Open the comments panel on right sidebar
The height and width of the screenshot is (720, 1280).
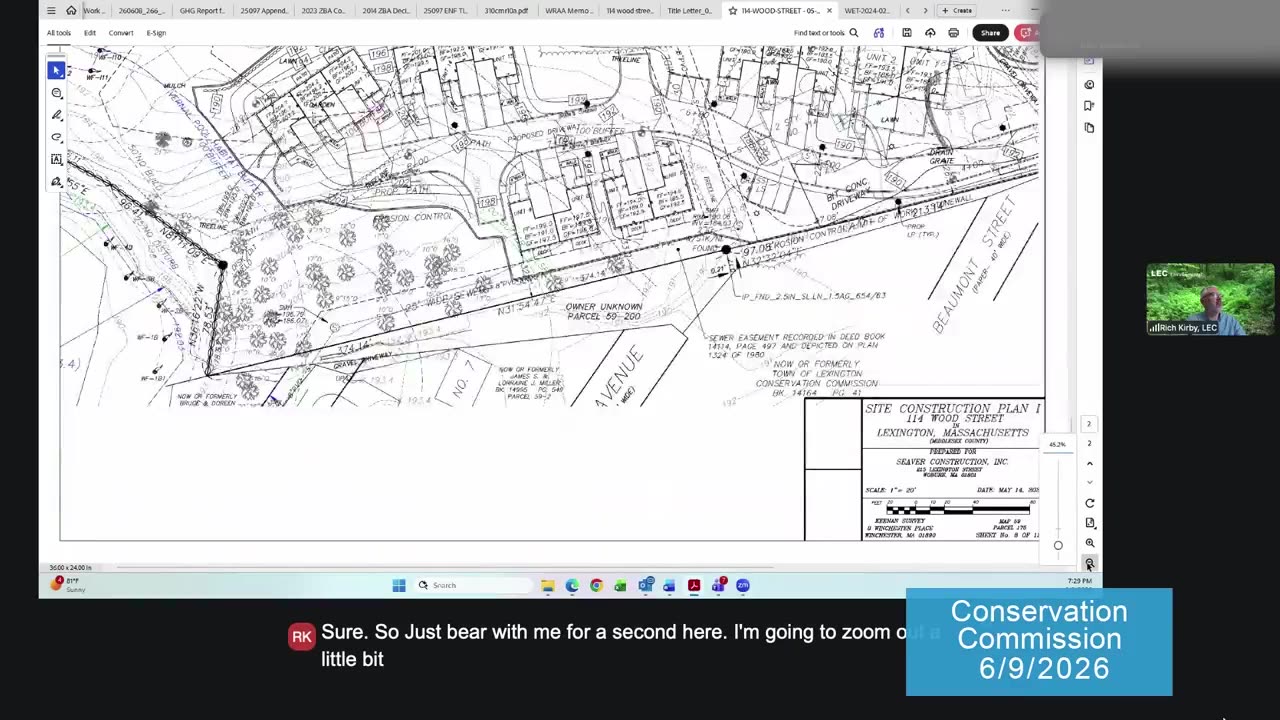(1089, 84)
